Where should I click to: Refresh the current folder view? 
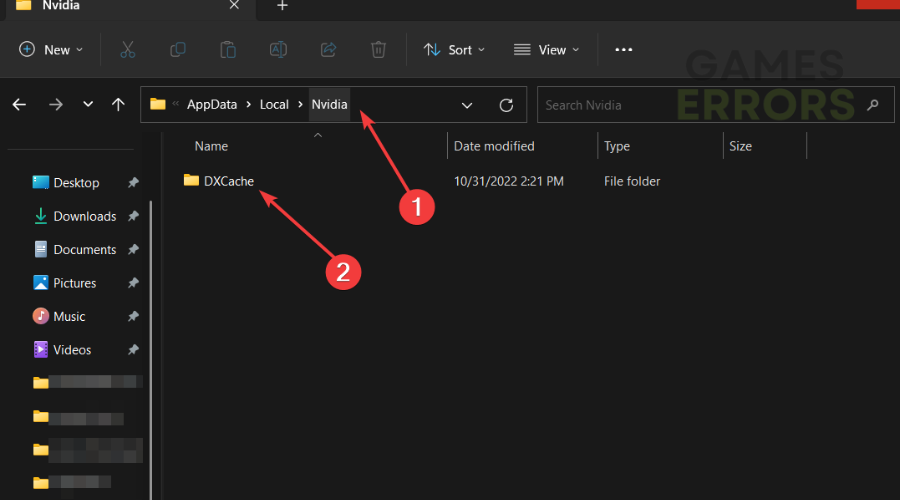click(506, 104)
